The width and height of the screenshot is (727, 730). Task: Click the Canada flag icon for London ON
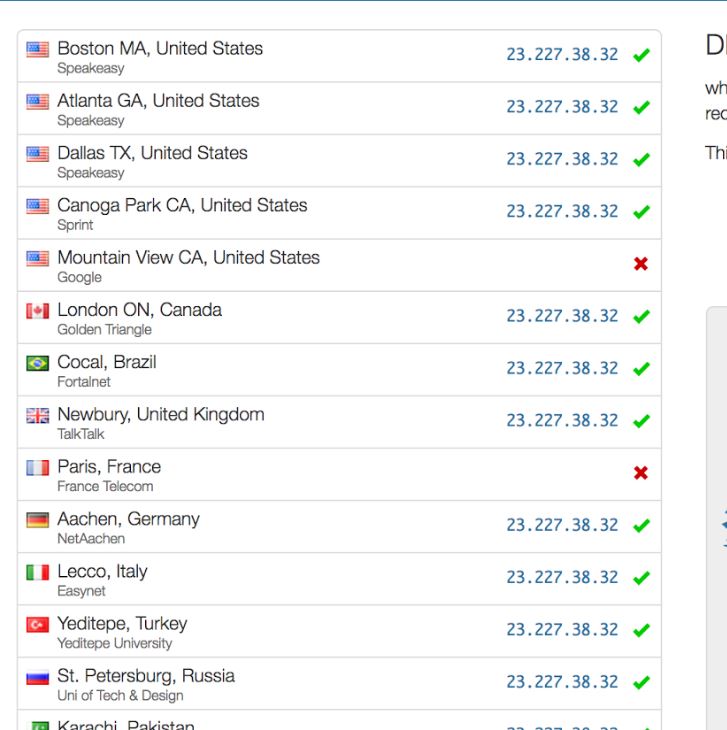(x=38, y=311)
